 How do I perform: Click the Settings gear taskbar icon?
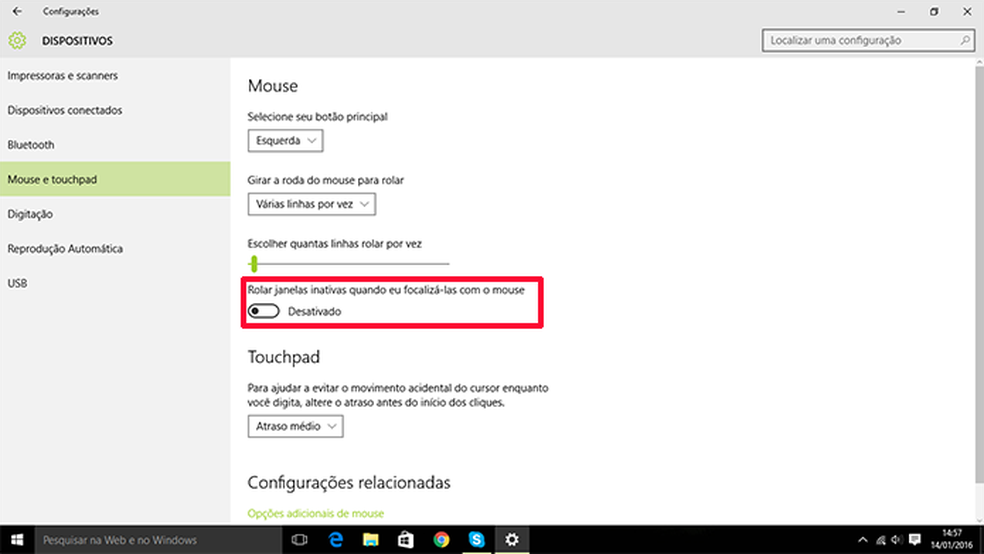coord(512,540)
